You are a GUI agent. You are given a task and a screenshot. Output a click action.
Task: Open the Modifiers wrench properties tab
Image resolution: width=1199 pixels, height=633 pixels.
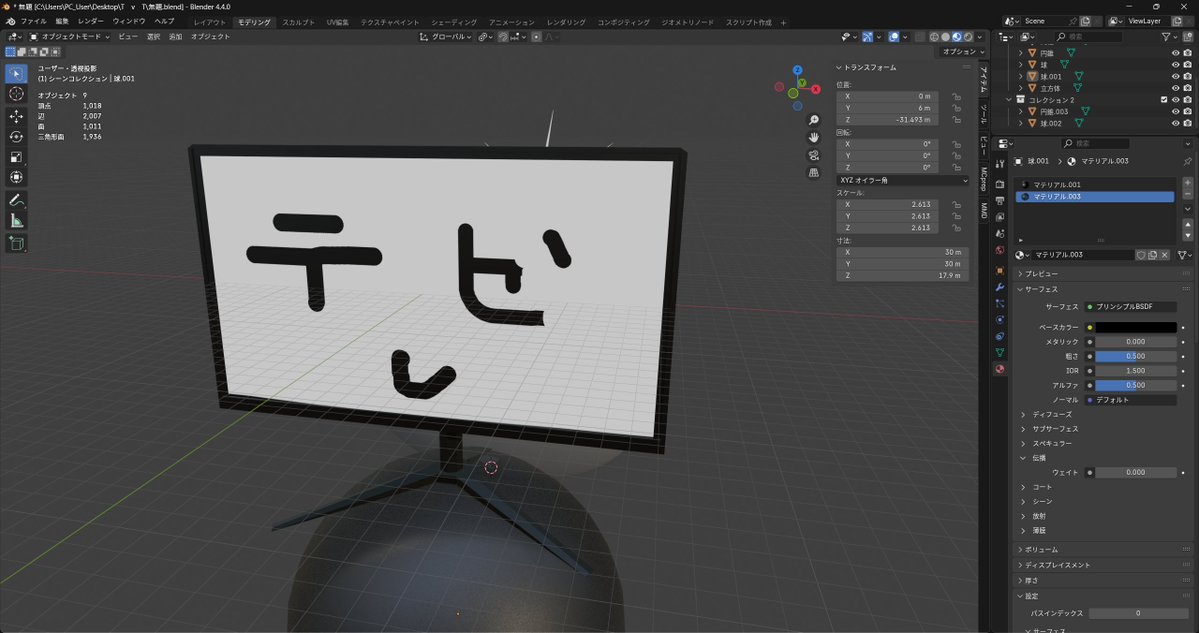[x=999, y=287]
